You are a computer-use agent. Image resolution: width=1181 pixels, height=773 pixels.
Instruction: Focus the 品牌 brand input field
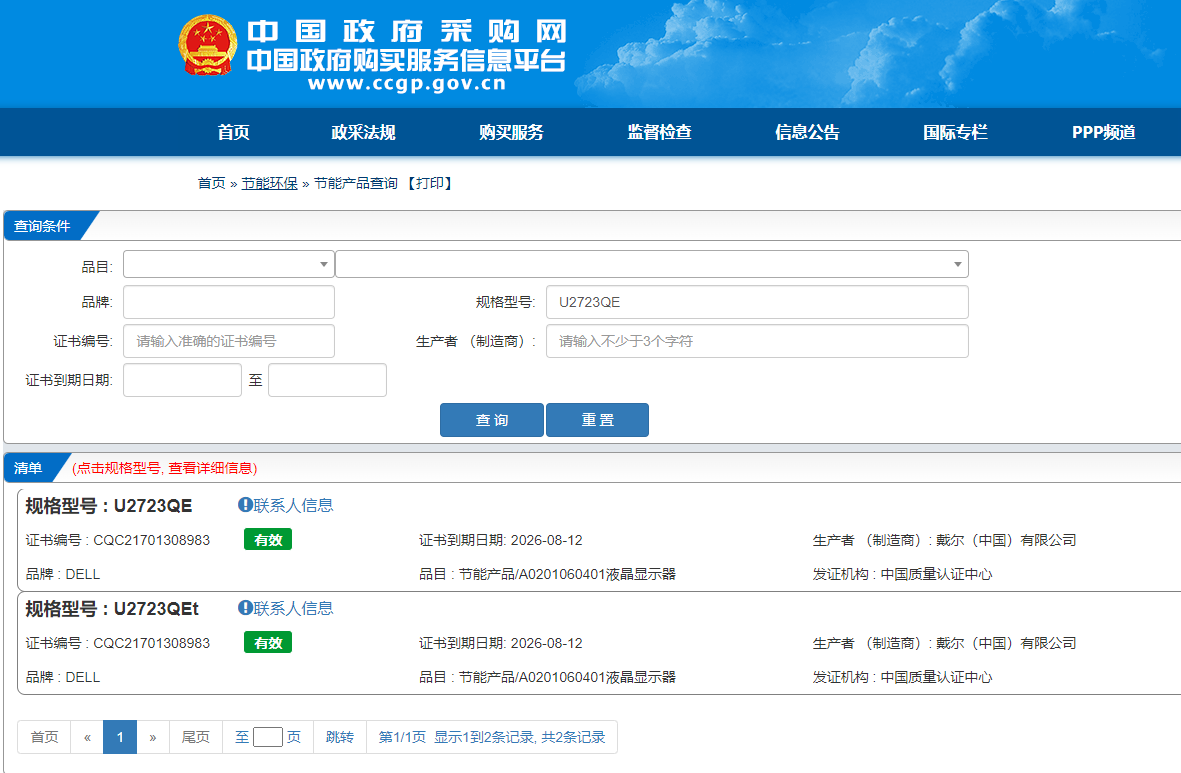tap(228, 302)
